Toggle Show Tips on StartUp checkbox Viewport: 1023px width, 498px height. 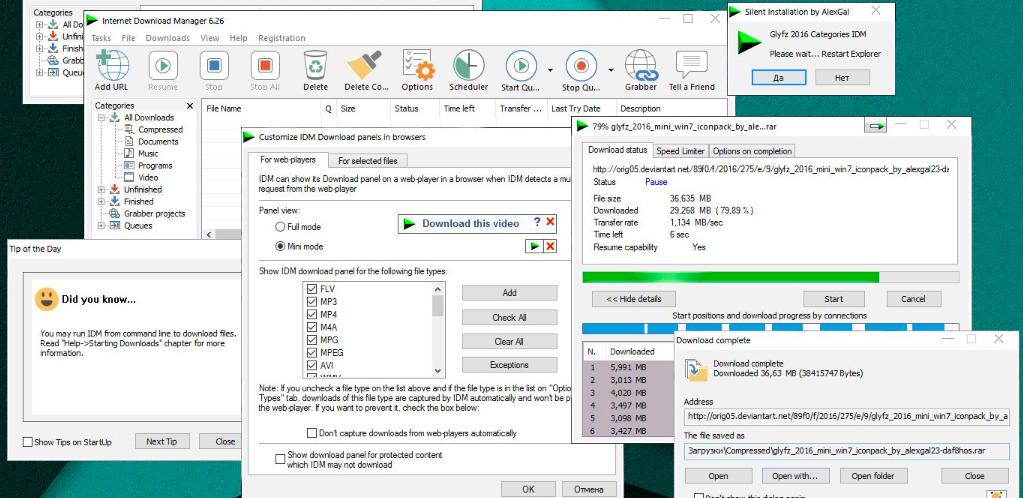pos(27,442)
